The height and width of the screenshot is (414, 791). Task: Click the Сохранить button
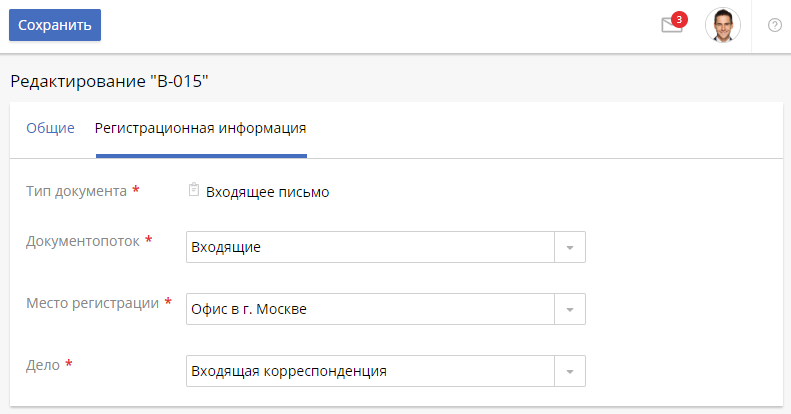(55, 25)
